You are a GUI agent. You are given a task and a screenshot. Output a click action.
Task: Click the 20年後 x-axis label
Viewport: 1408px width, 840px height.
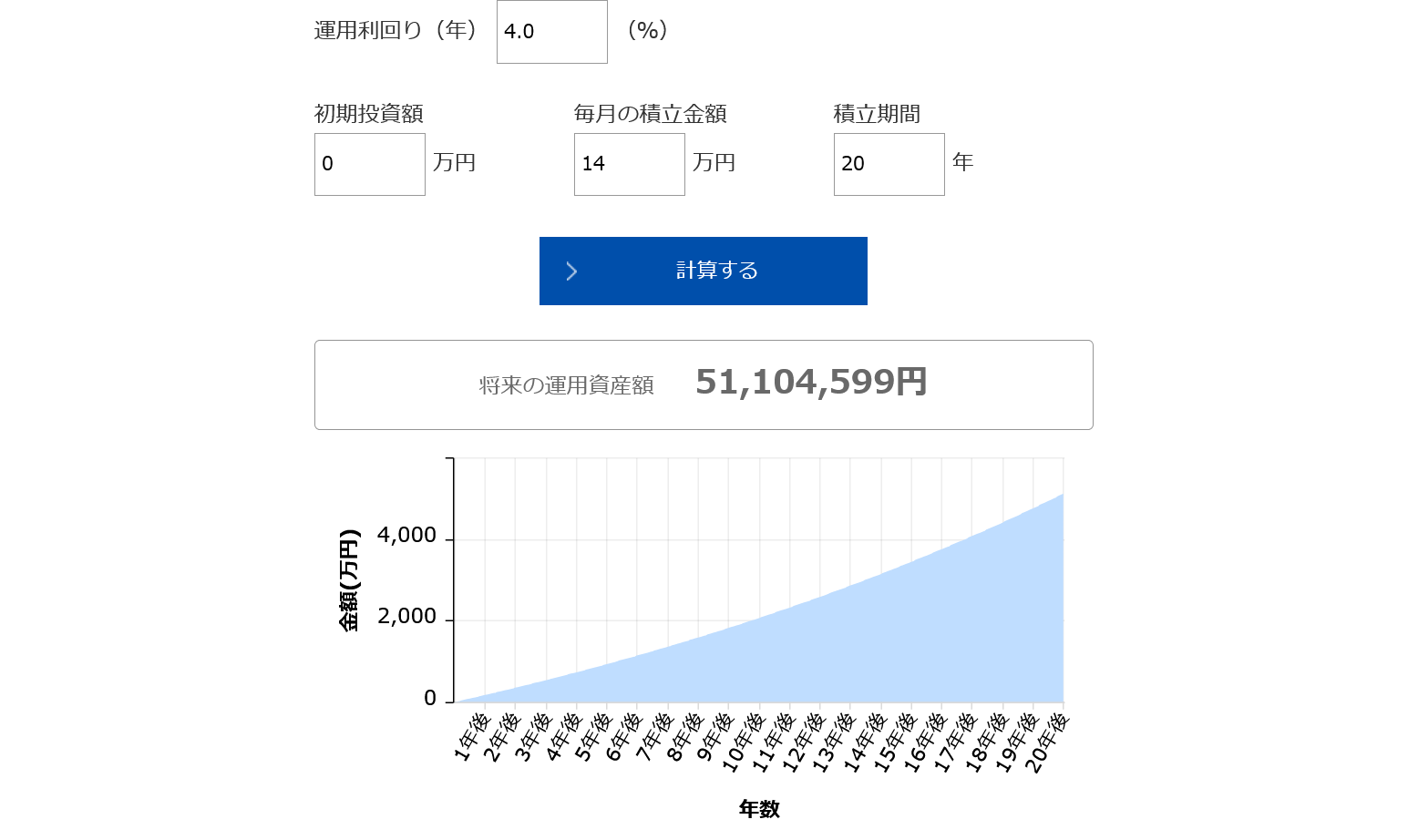coord(1048,742)
